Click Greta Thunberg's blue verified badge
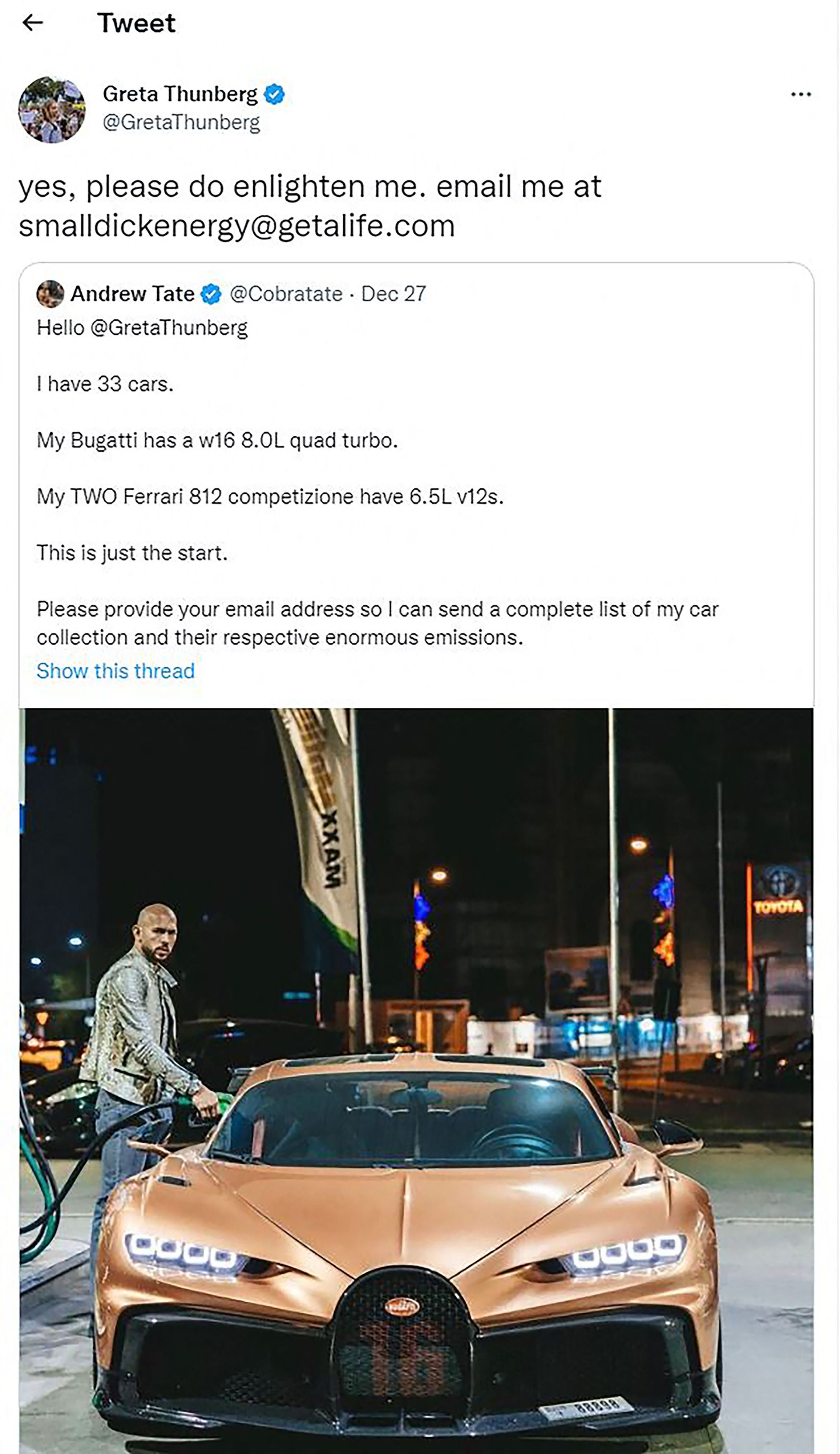This screenshot has height=1454, width=840. pos(274,94)
